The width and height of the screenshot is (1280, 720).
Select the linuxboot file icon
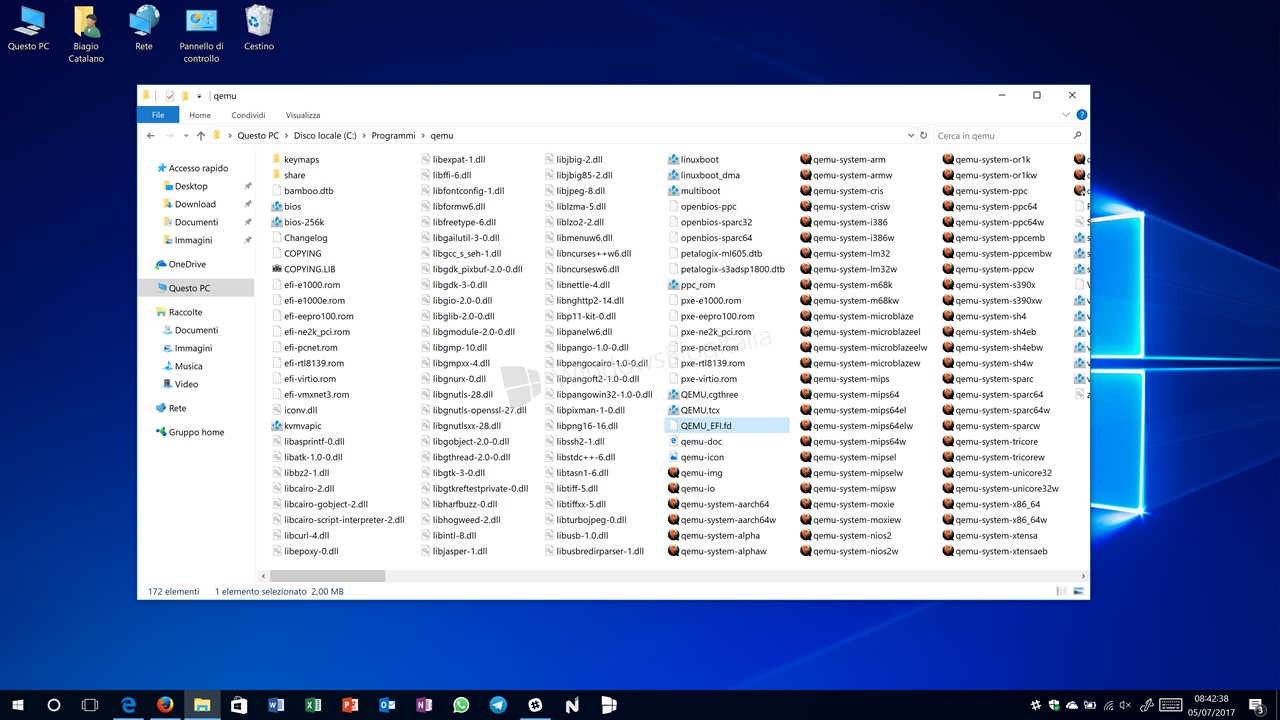pyautogui.click(x=673, y=160)
